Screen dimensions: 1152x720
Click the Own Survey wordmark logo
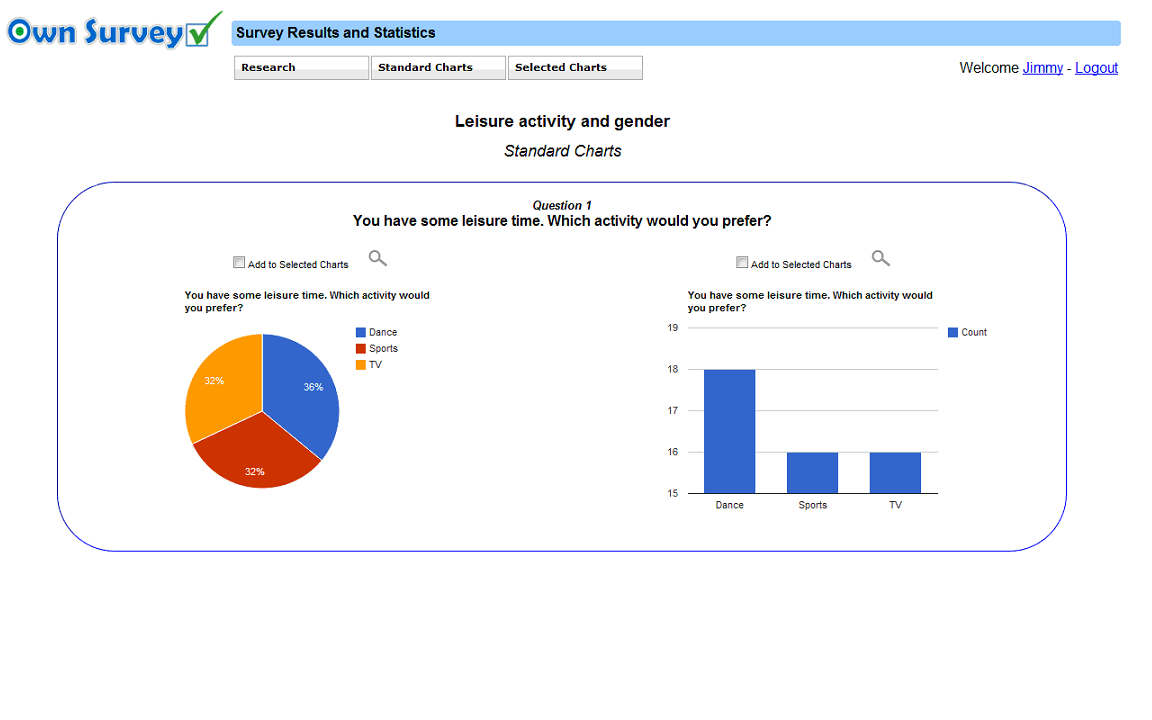(x=95, y=30)
